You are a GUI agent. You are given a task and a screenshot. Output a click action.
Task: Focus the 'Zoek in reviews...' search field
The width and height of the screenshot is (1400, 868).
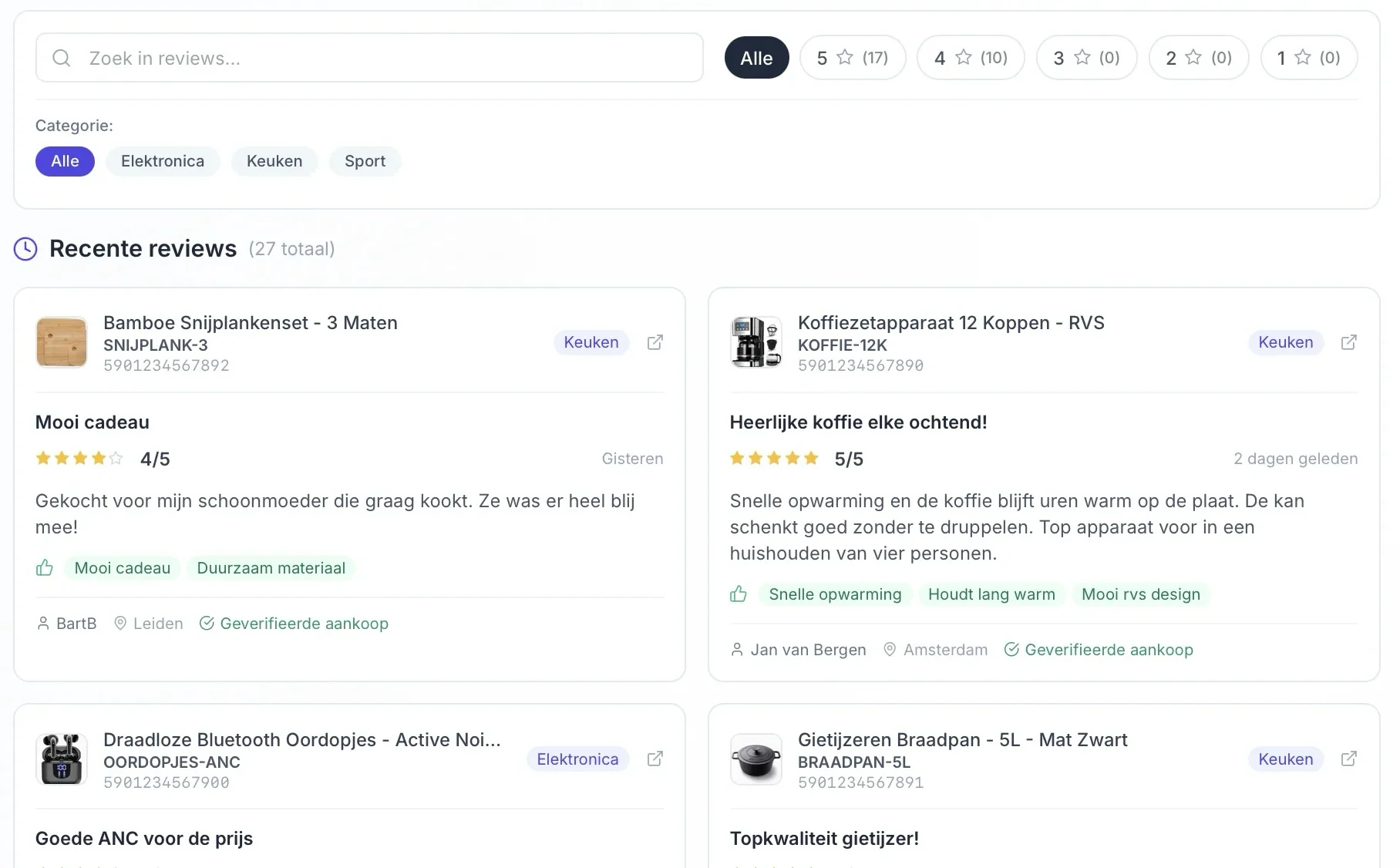pyautogui.click(x=369, y=58)
